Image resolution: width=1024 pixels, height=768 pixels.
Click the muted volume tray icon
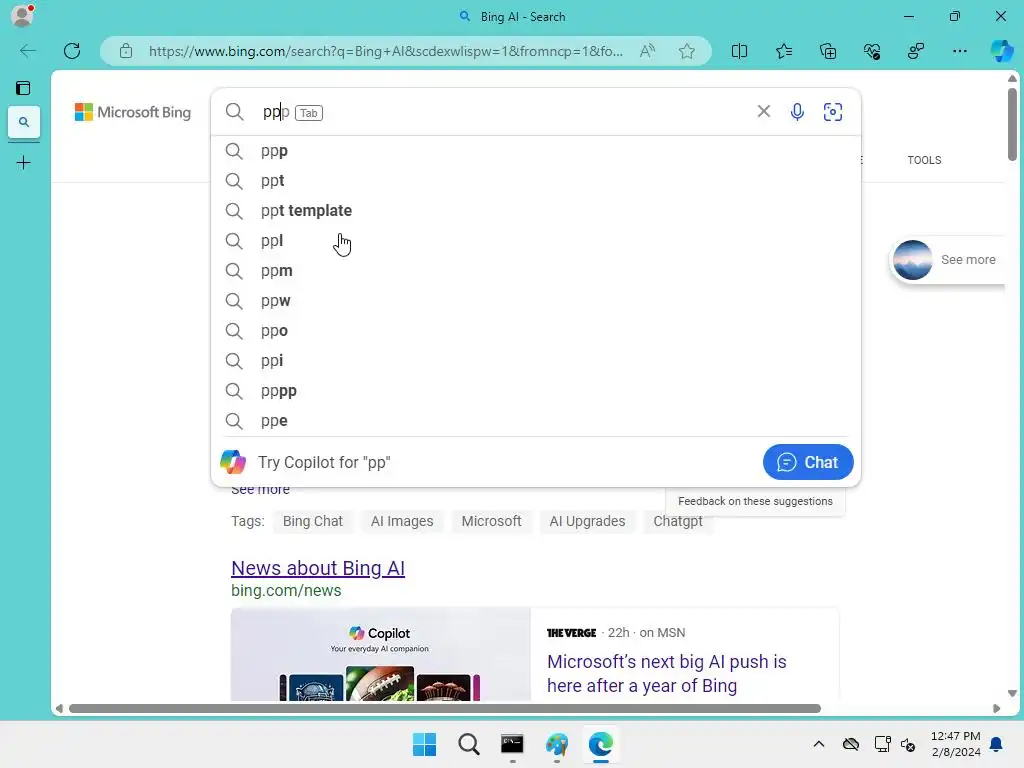[x=908, y=744]
